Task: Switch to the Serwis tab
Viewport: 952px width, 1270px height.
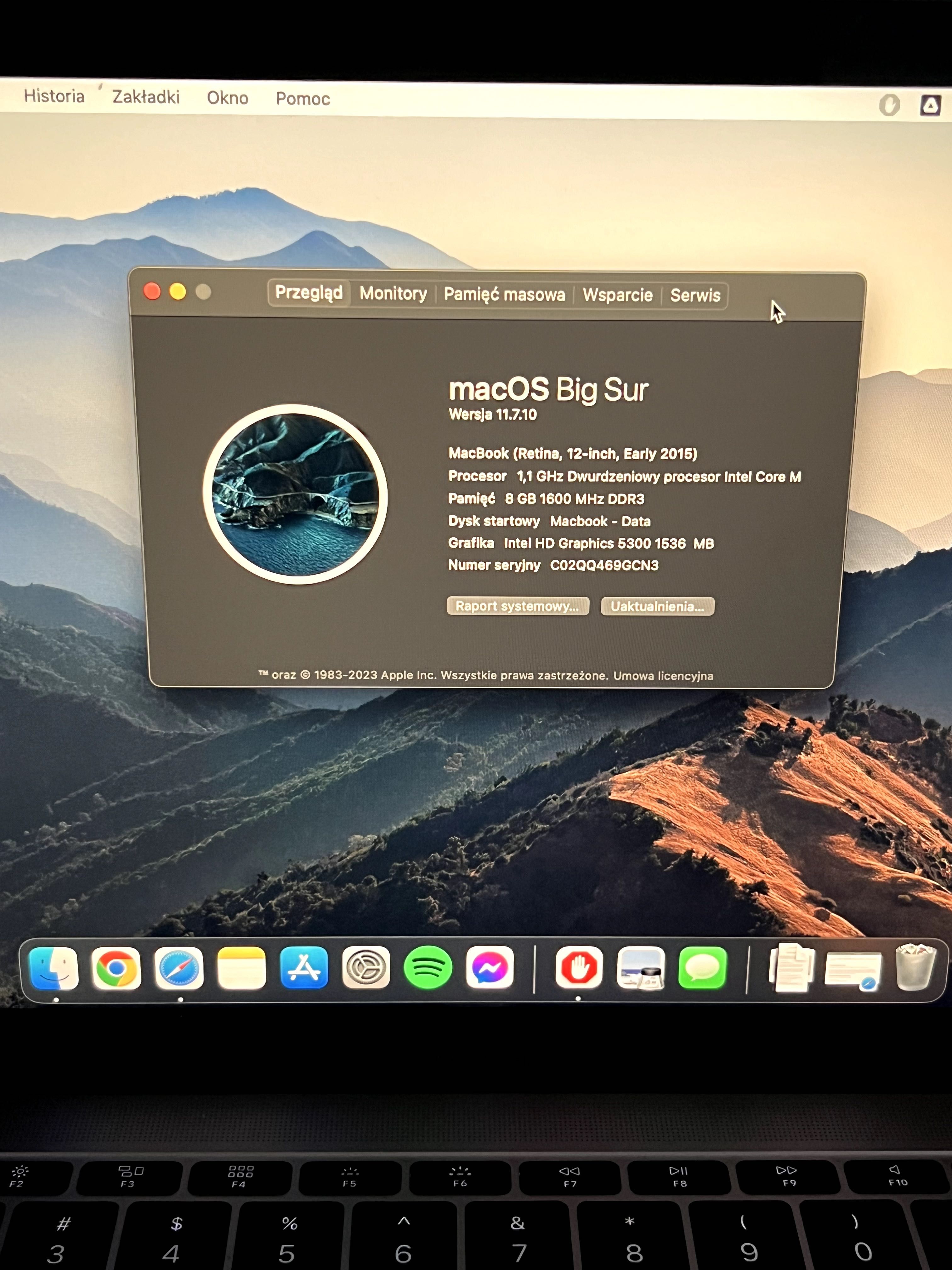Action: (x=695, y=296)
